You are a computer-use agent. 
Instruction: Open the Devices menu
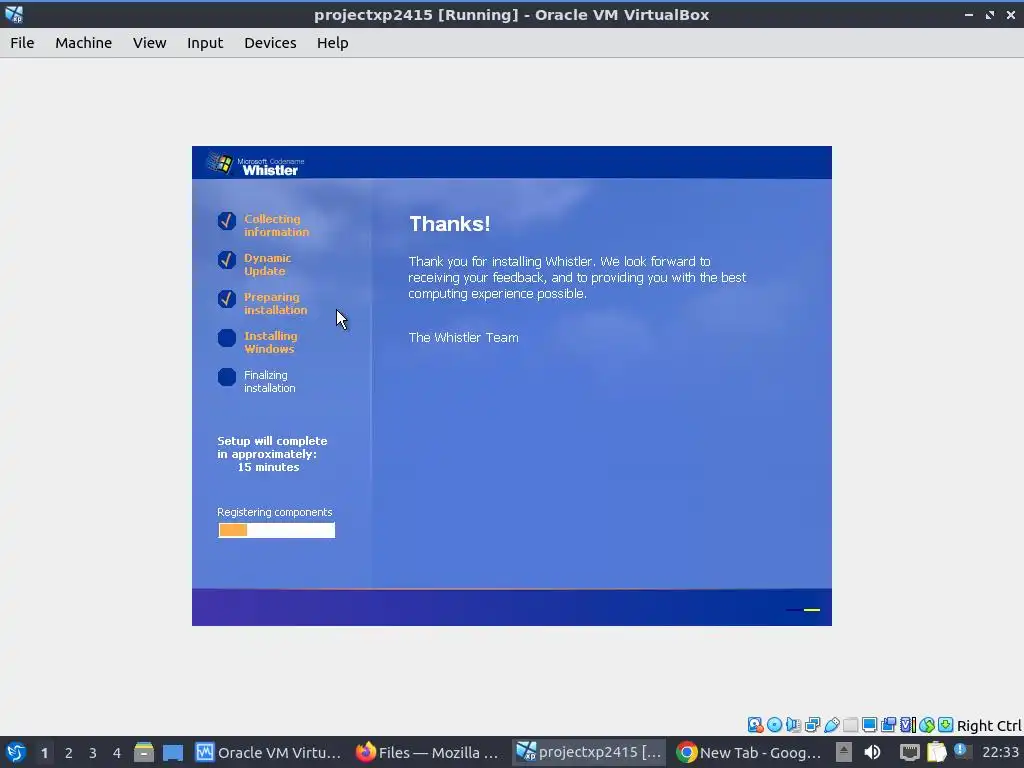[x=270, y=43]
